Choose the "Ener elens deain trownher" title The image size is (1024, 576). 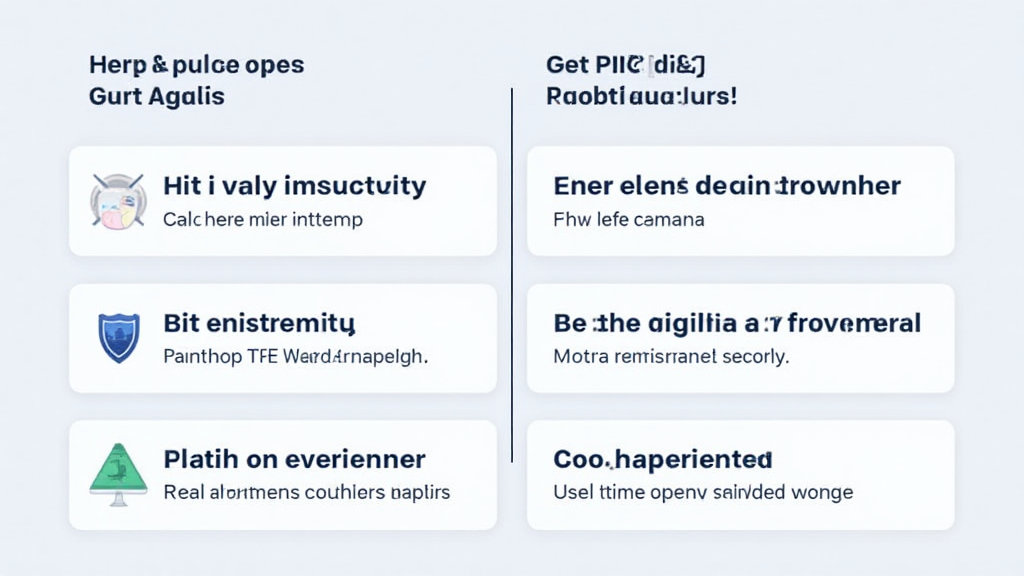[727, 186]
